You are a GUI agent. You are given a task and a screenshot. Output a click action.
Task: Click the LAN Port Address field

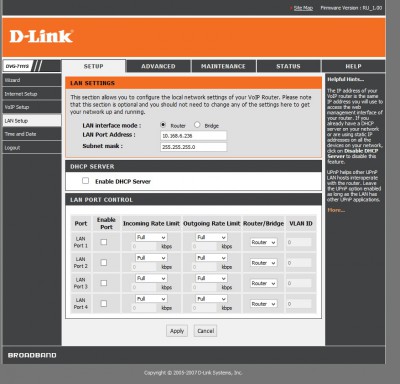pos(194,136)
